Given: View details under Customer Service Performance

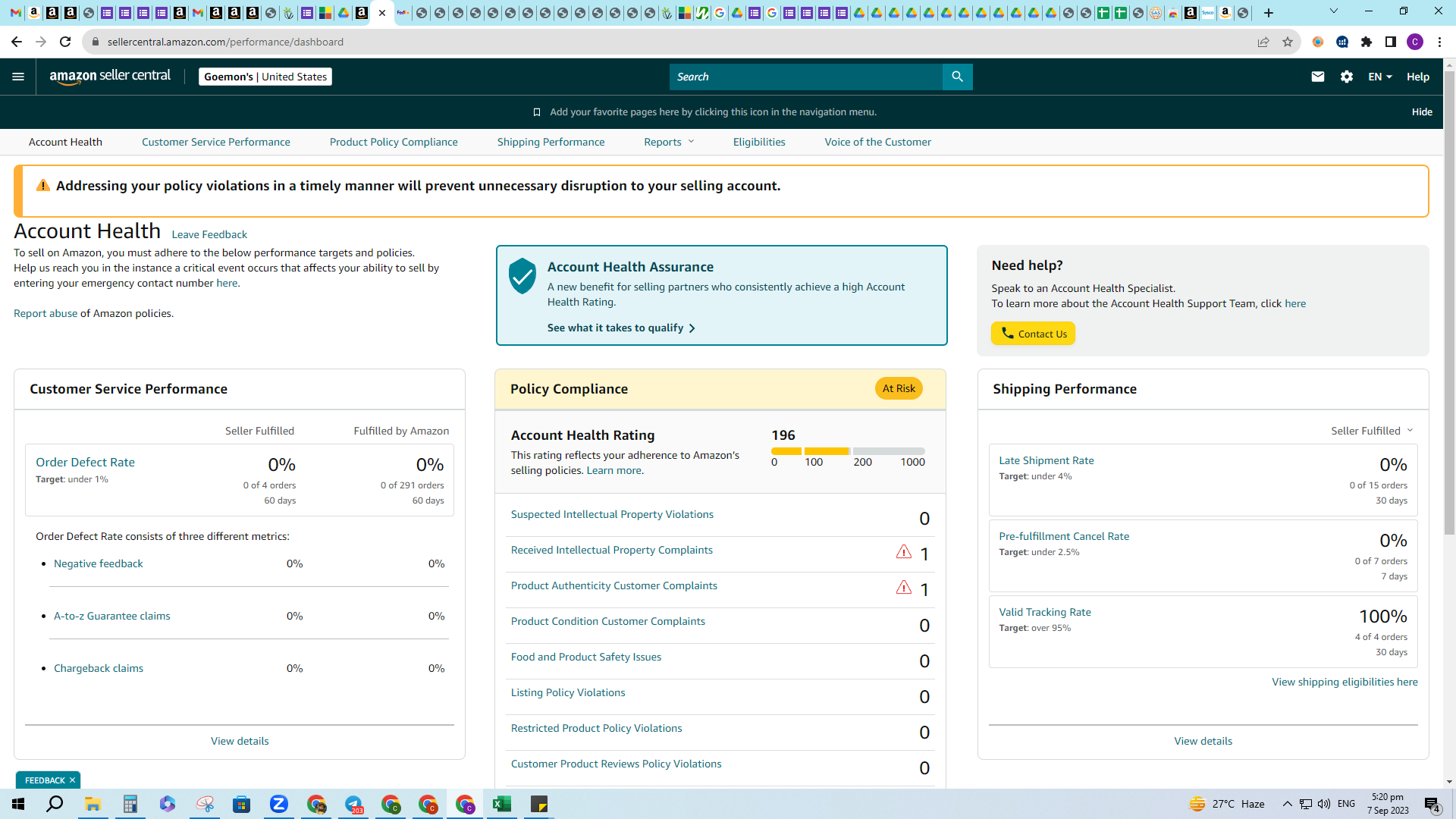Looking at the screenshot, I should point(240,741).
